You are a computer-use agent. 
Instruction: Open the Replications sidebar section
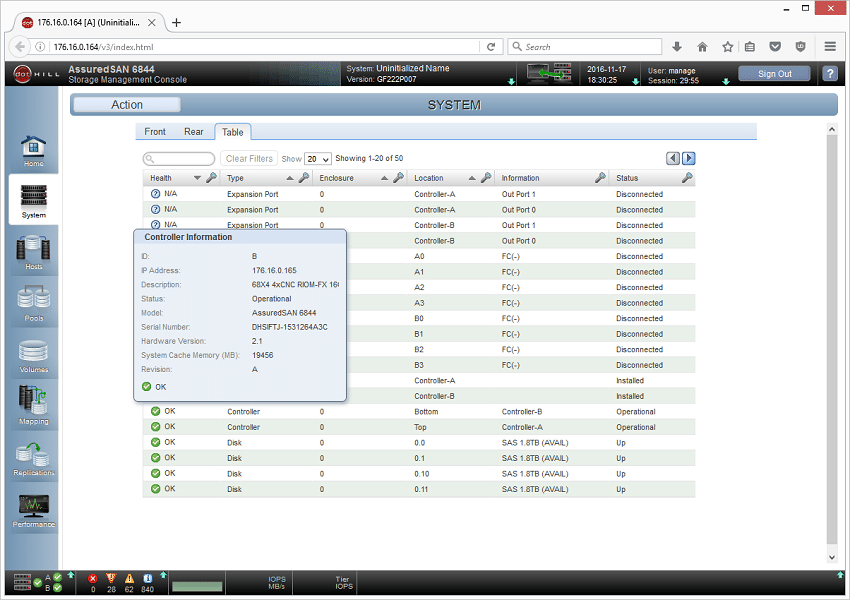click(x=33, y=460)
